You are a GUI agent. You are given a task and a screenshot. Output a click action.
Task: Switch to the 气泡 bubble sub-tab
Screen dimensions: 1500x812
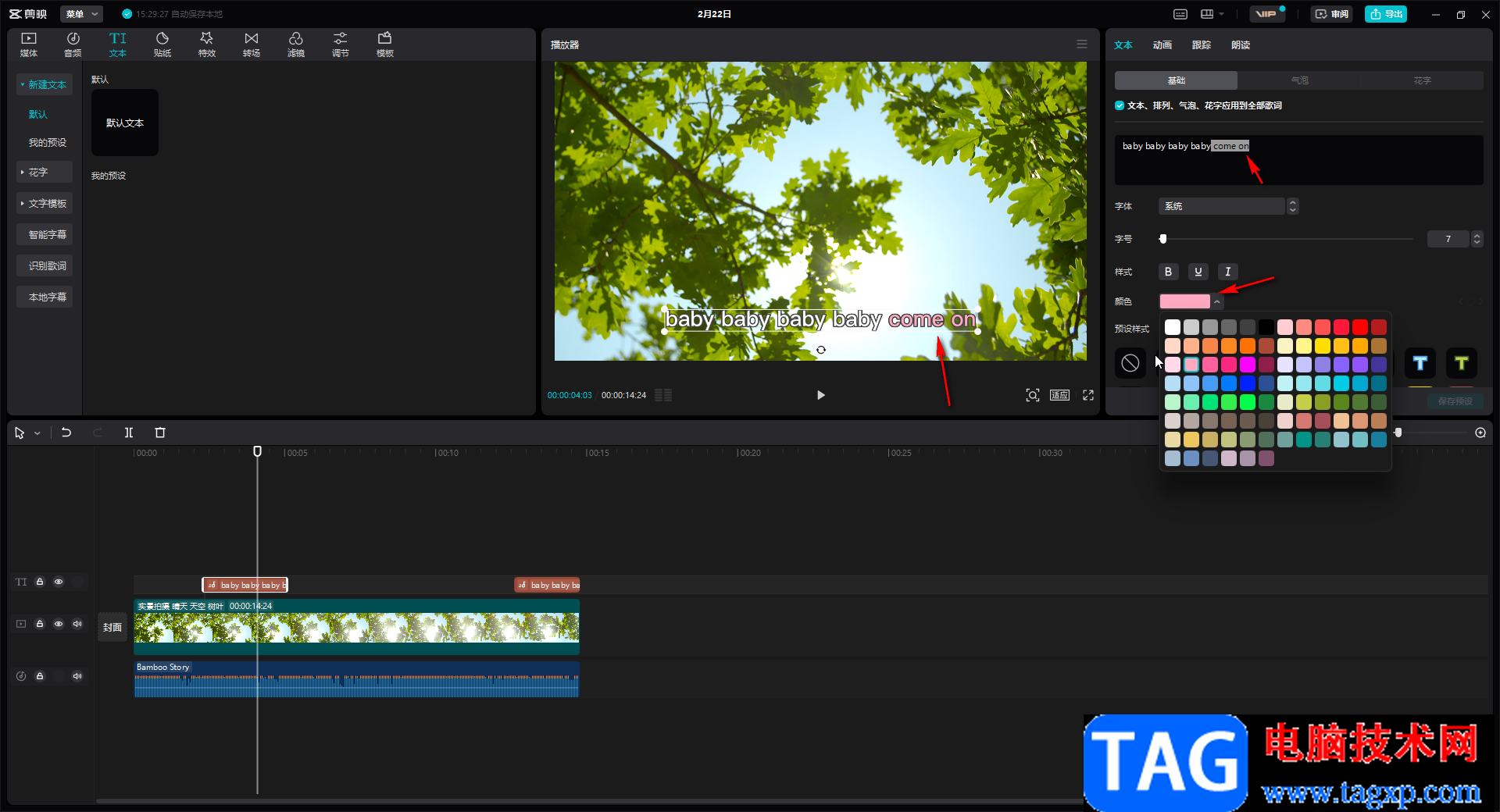1299,80
